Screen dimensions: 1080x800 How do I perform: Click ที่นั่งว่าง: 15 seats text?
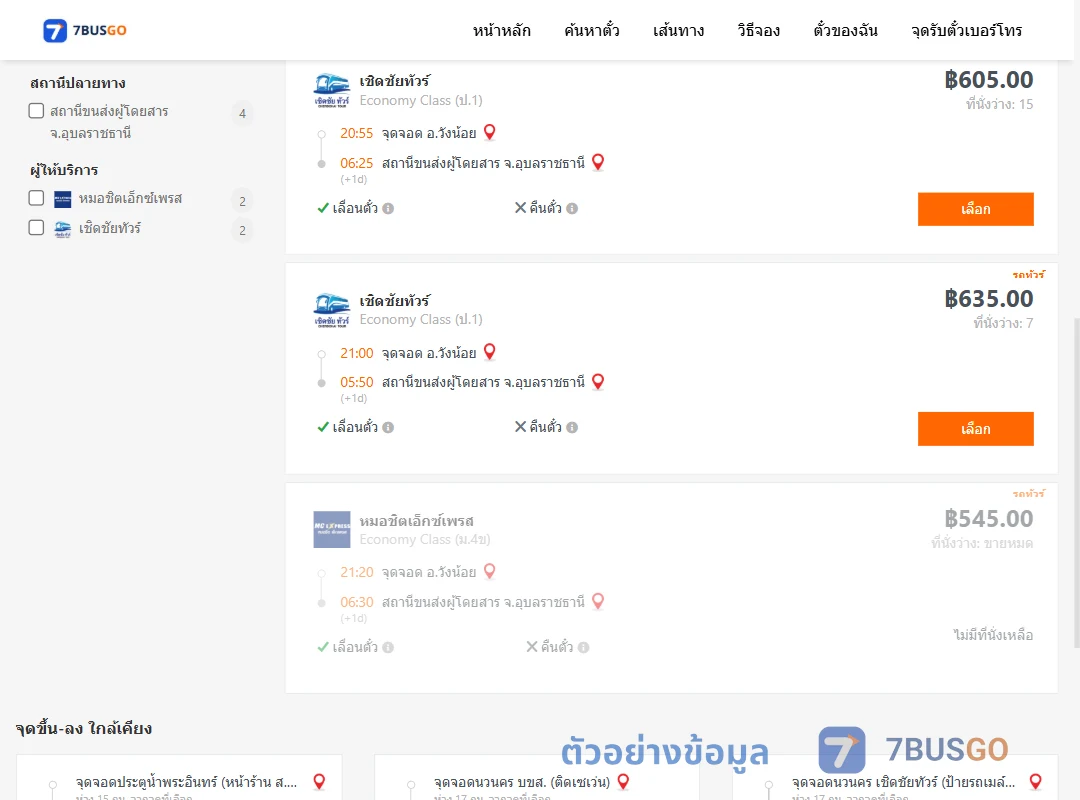[x=999, y=104]
